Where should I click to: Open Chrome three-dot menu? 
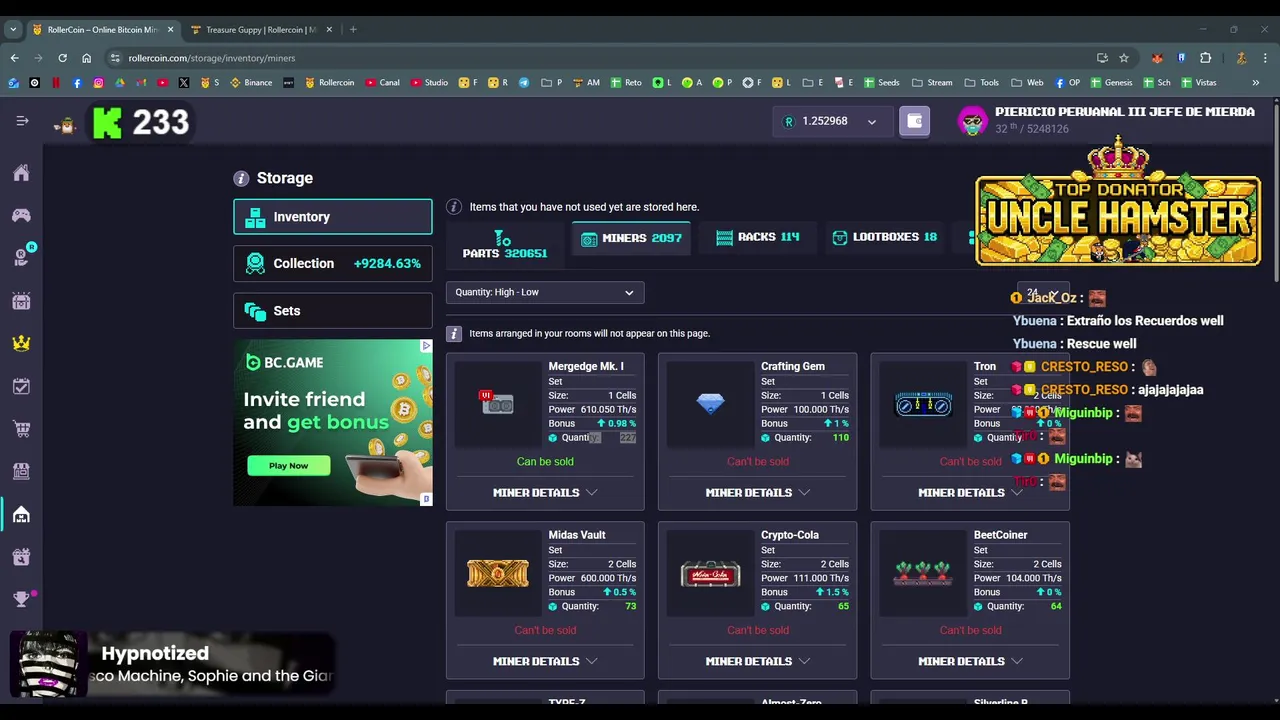[x=1265, y=58]
